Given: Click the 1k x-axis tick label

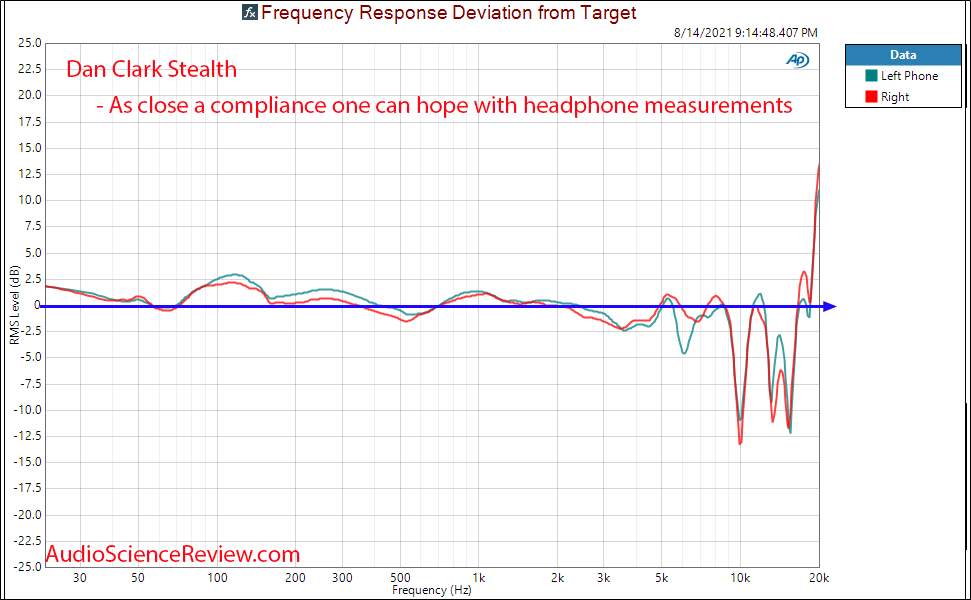Looking at the screenshot, I should 479,578.
